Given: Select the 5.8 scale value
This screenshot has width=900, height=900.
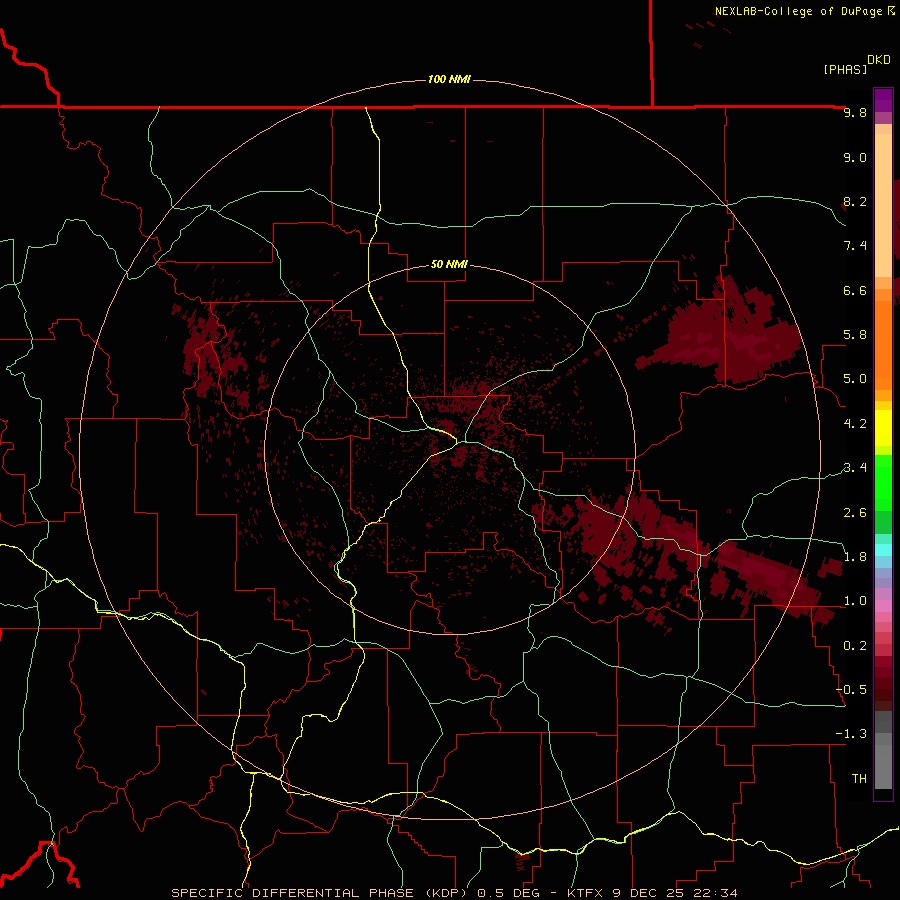Looking at the screenshot, I should pos(855,335).
